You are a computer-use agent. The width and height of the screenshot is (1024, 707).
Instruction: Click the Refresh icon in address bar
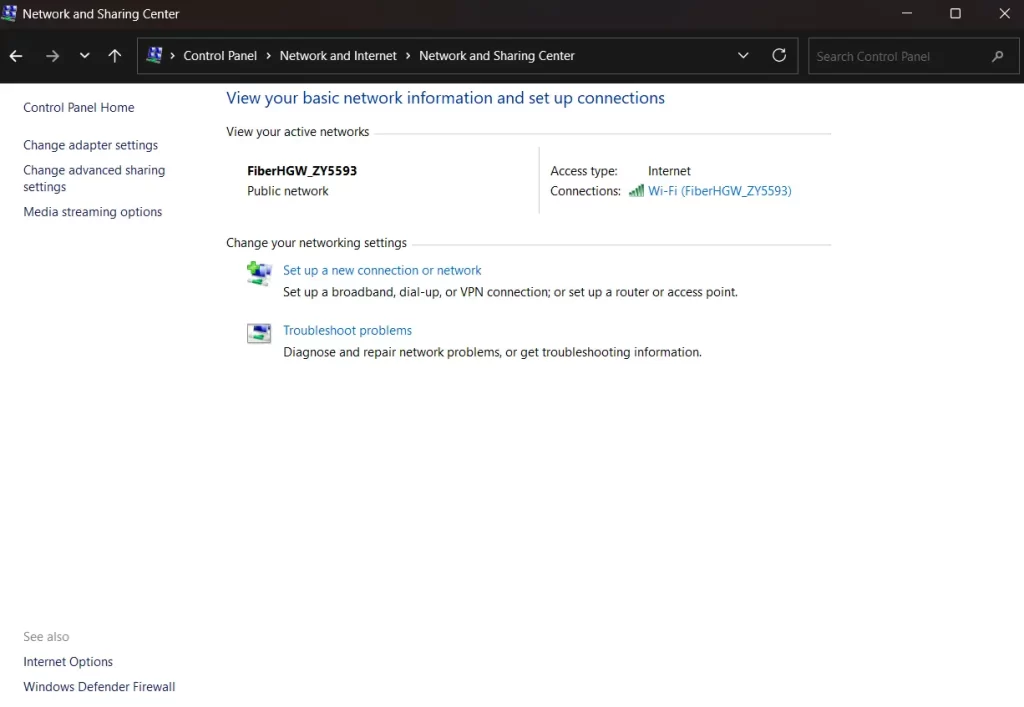tap(779, 56)
